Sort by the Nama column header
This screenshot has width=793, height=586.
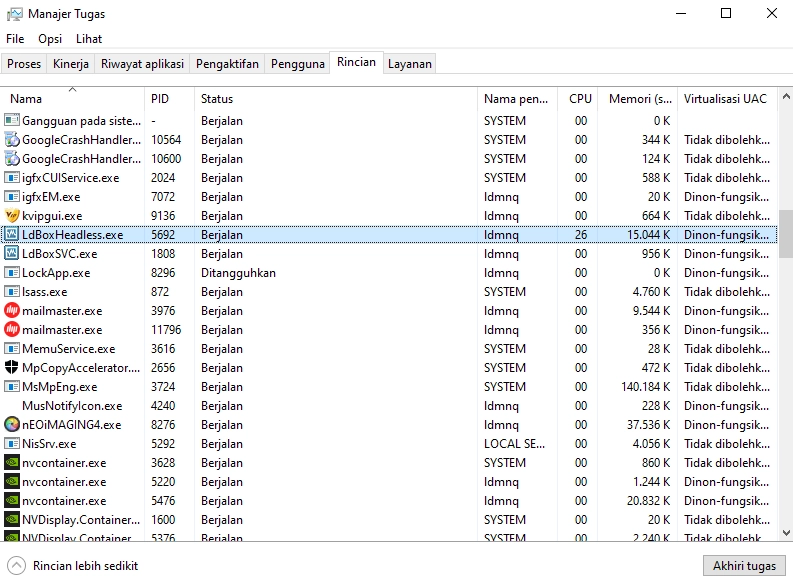tap(73, 99)
